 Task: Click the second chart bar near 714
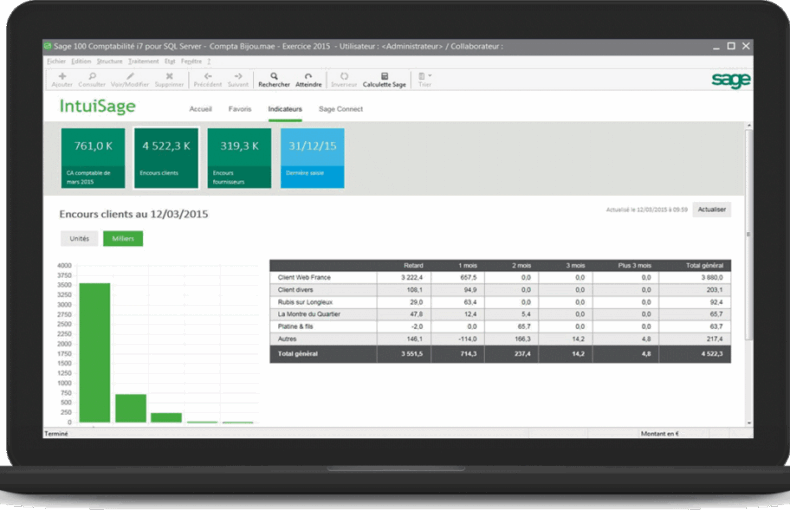(x=131, y=408)
